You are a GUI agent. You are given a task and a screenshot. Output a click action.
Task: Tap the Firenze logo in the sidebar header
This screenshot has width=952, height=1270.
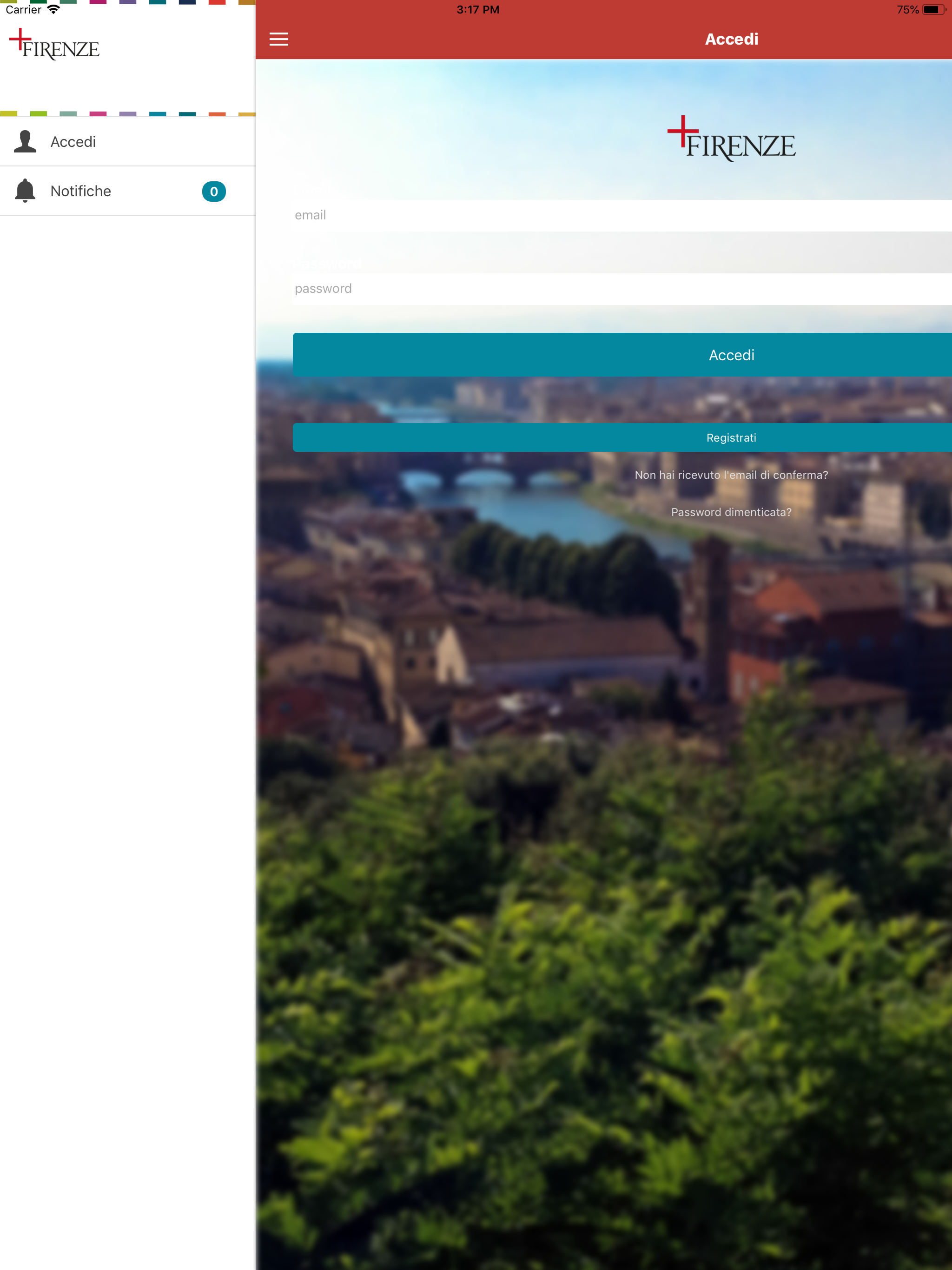point(54,44)
